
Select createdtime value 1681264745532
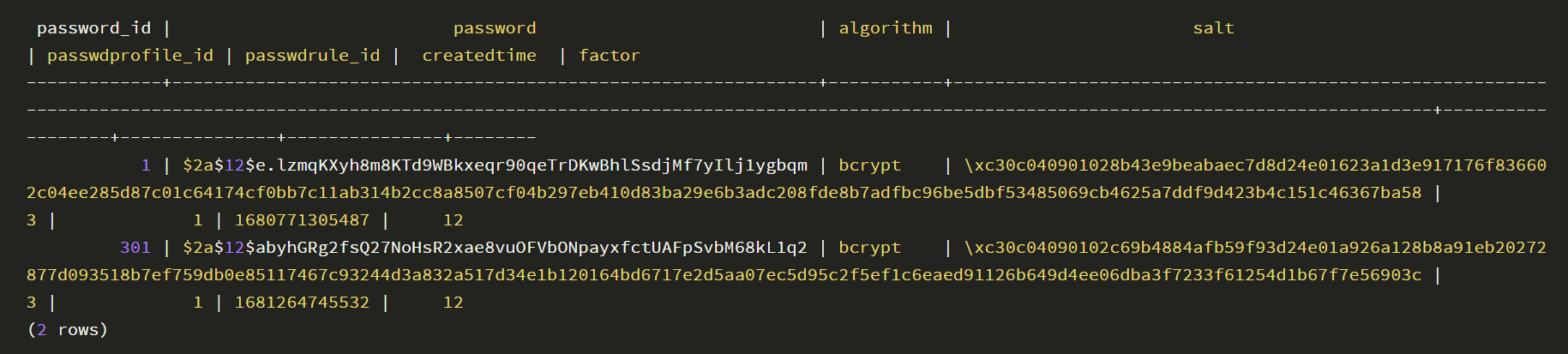tap(302, 303)
